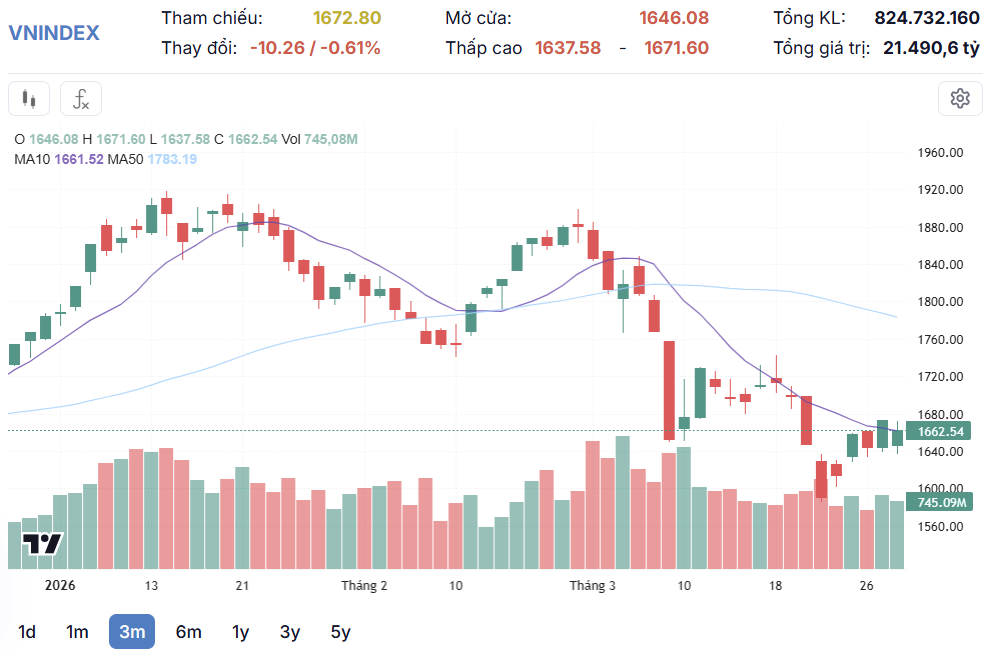Click the current price label 1662.54
The width and height of the screenshot is (985, 653).
pos(940,432)
